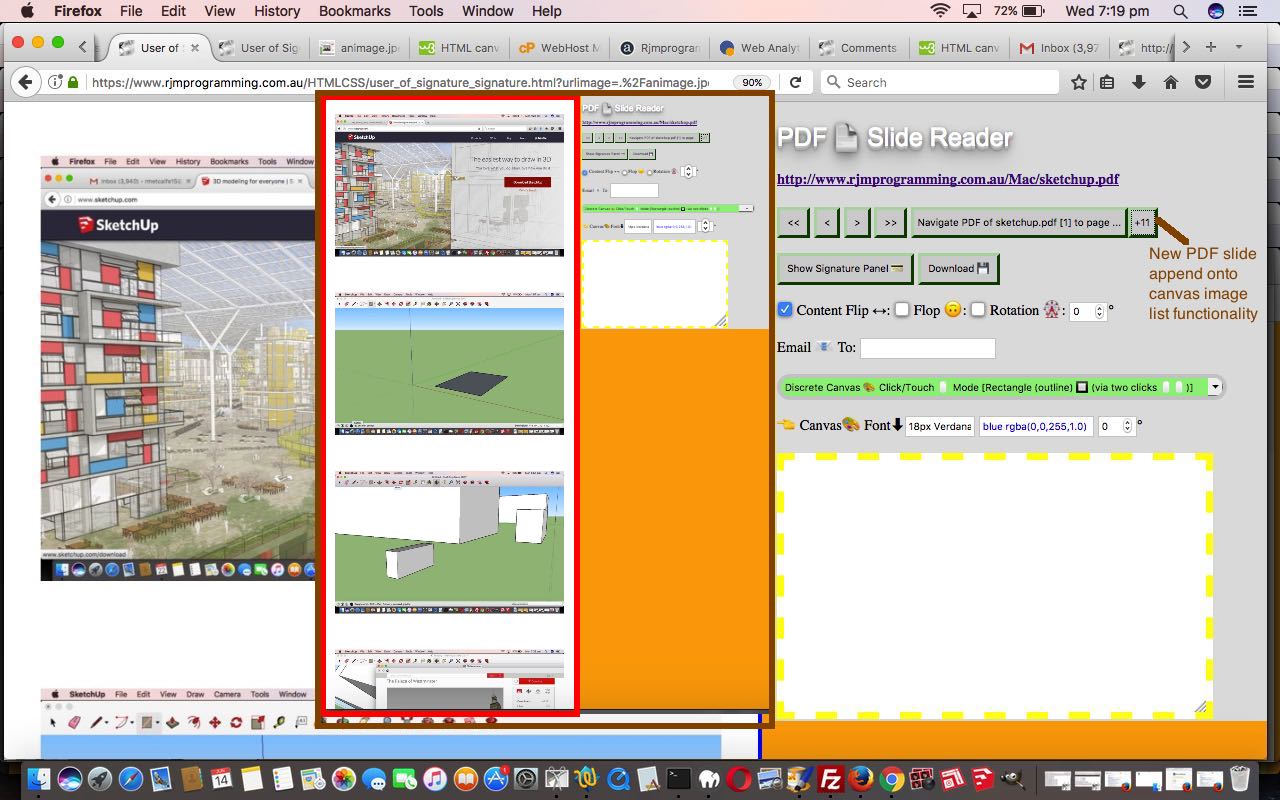Click the 90% zoom indicator in URL bar

click(753, 82)
